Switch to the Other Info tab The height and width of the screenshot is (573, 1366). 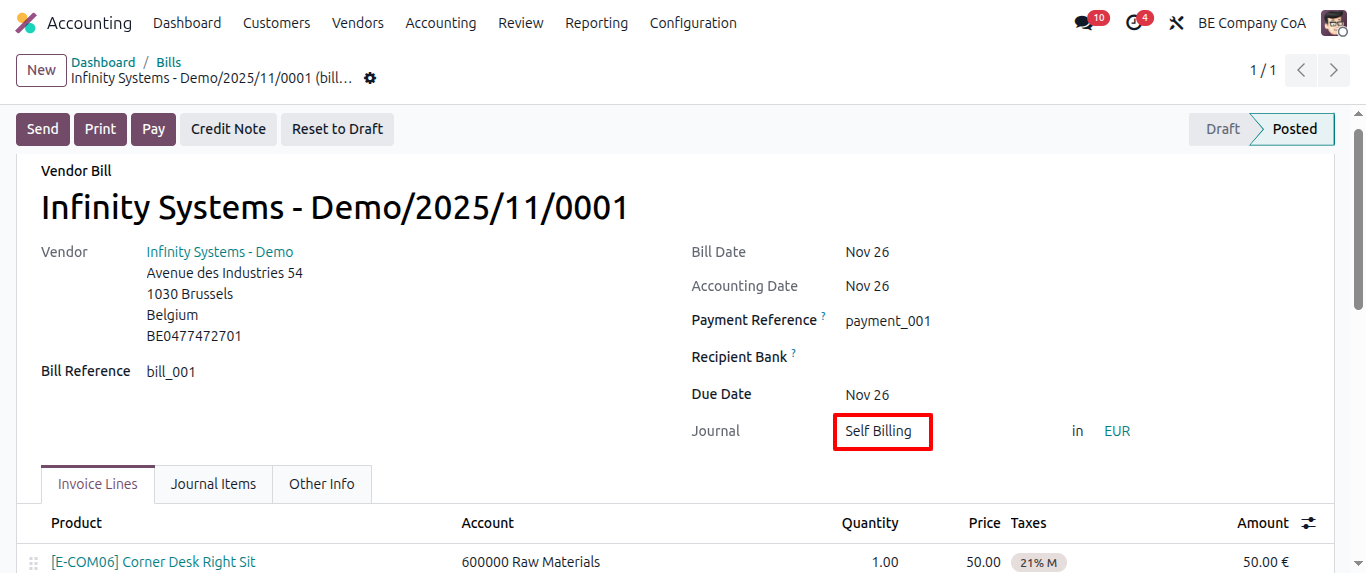322,484
